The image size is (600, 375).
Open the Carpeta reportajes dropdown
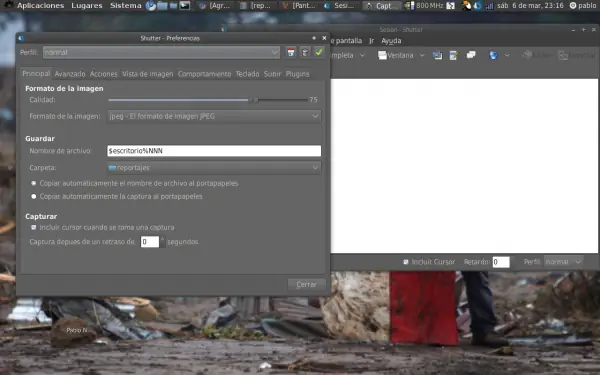tap(214, 168)
